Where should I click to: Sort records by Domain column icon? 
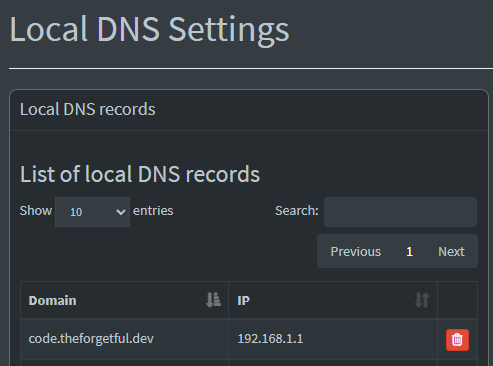pyautogui.click(x=213, y=300)
